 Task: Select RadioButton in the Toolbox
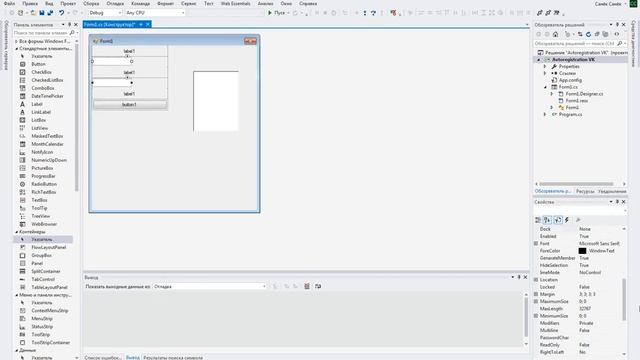click(x=44, y=184)
